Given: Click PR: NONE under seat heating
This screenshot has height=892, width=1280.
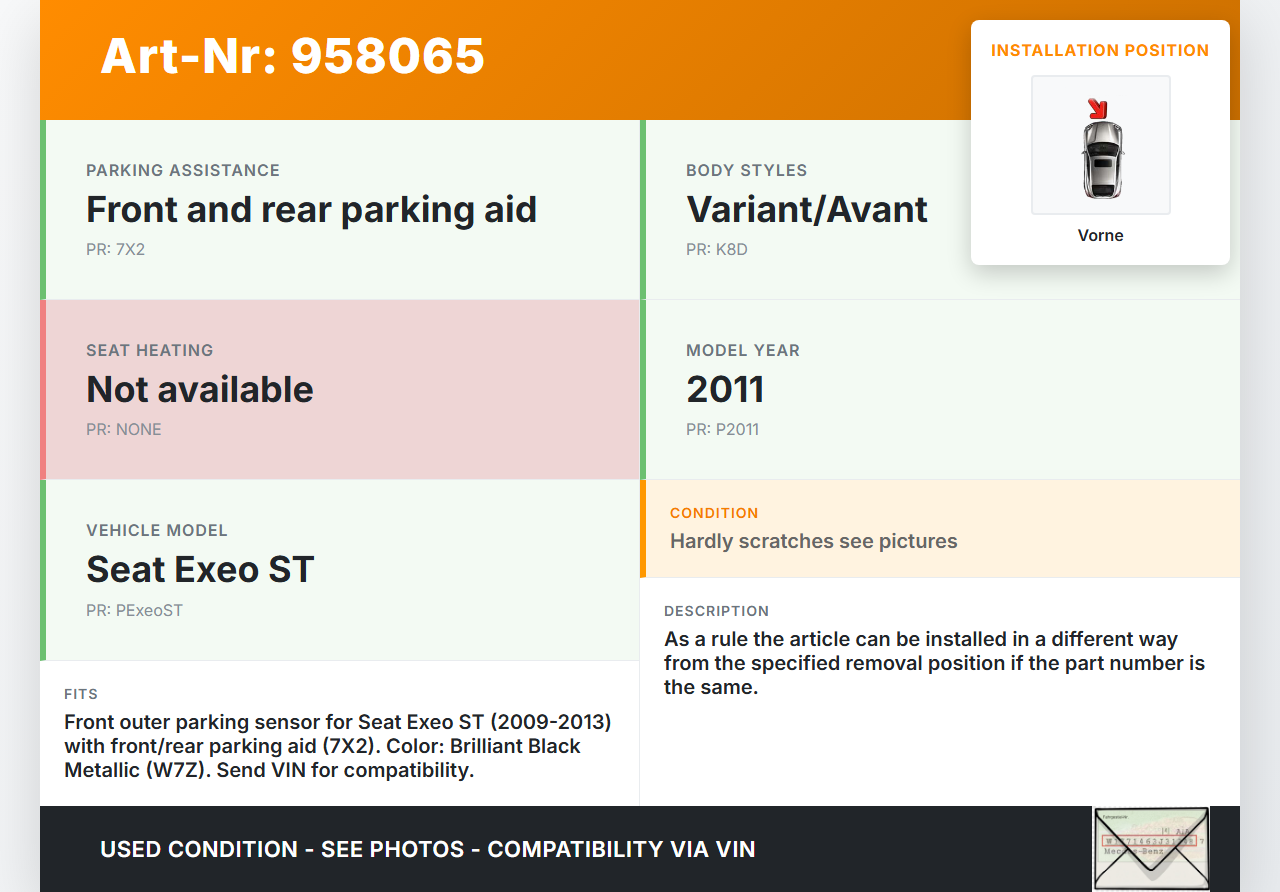Looking at the screenshot, I should point(123,430).
